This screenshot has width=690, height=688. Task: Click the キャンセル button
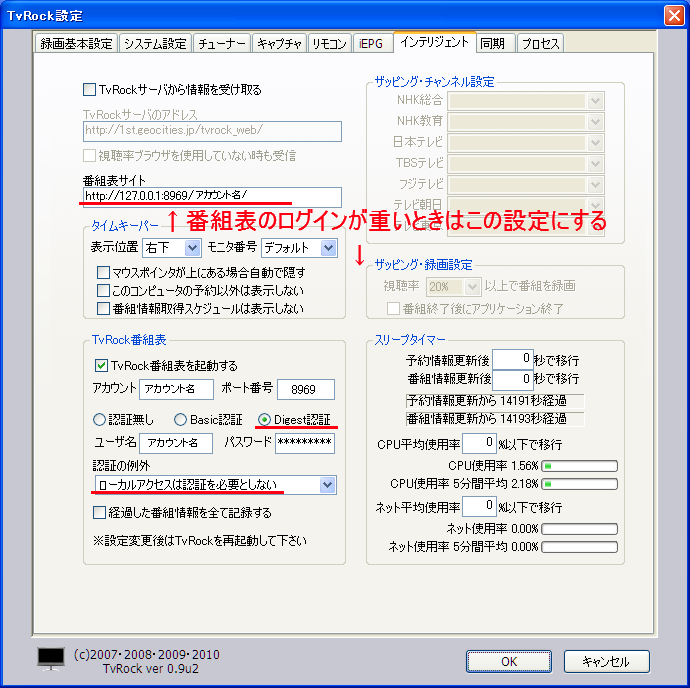[606, 661]
